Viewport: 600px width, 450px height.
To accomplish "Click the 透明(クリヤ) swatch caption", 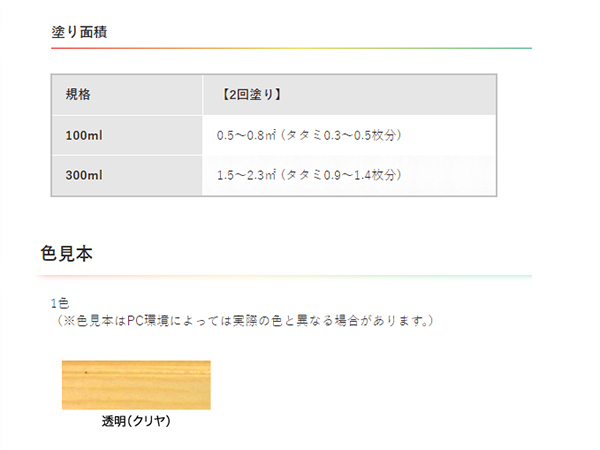I will 136,421.
